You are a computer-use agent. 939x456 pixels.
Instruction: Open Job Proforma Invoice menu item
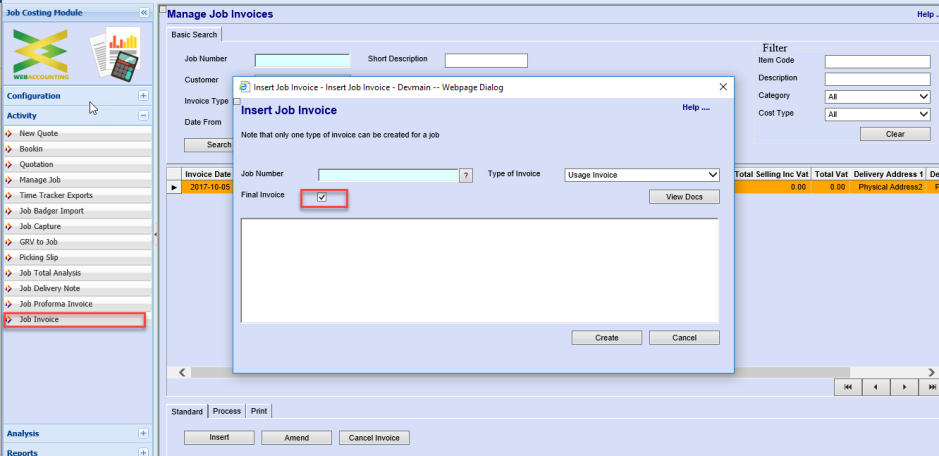click(55, 304)
